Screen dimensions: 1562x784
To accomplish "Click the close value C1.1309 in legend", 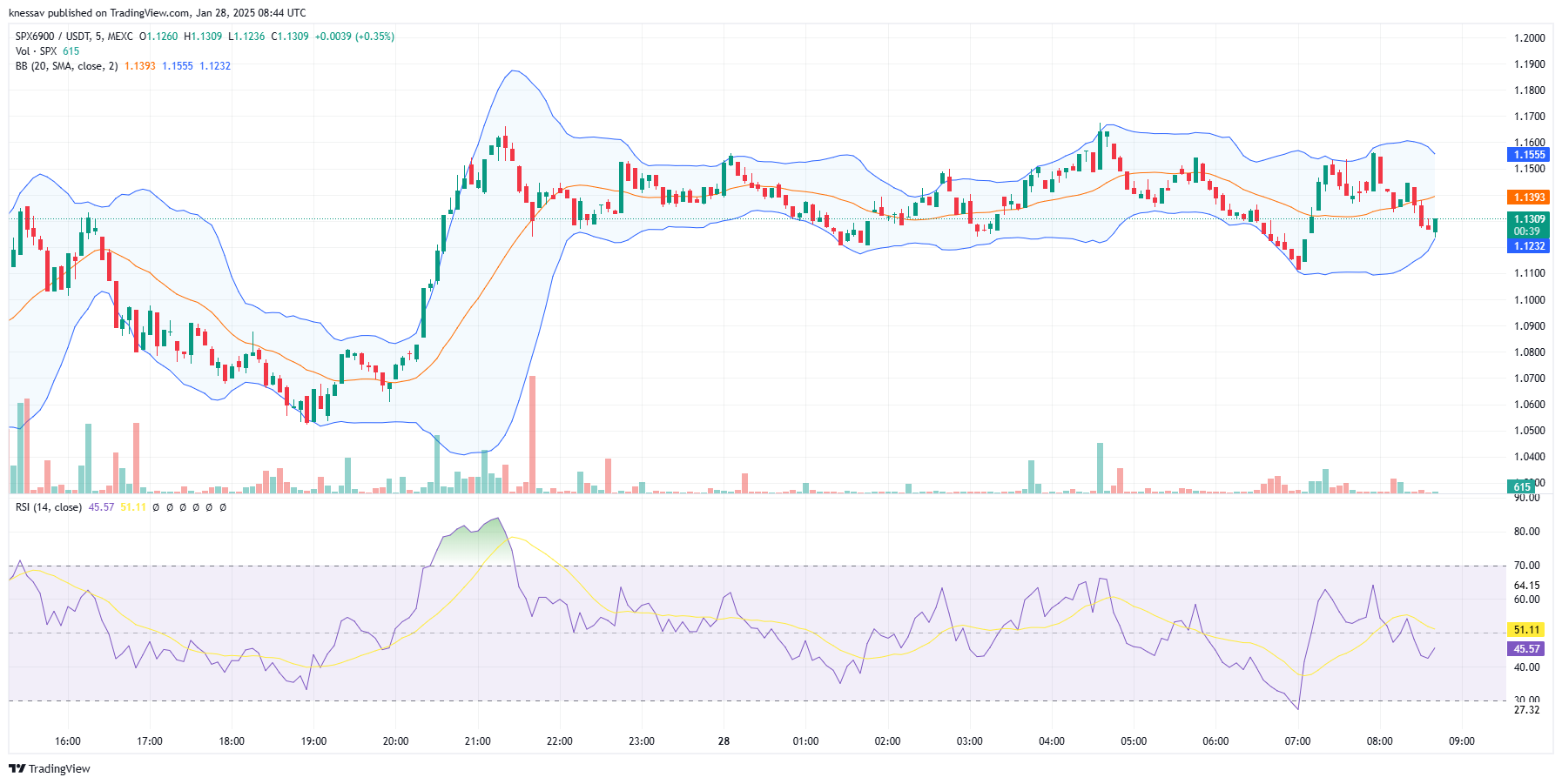I will pos(290,37).
